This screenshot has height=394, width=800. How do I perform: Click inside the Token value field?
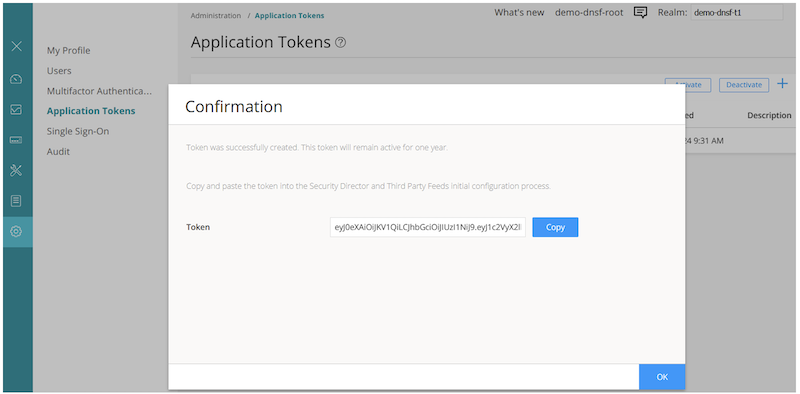click(x=428, y=227)
